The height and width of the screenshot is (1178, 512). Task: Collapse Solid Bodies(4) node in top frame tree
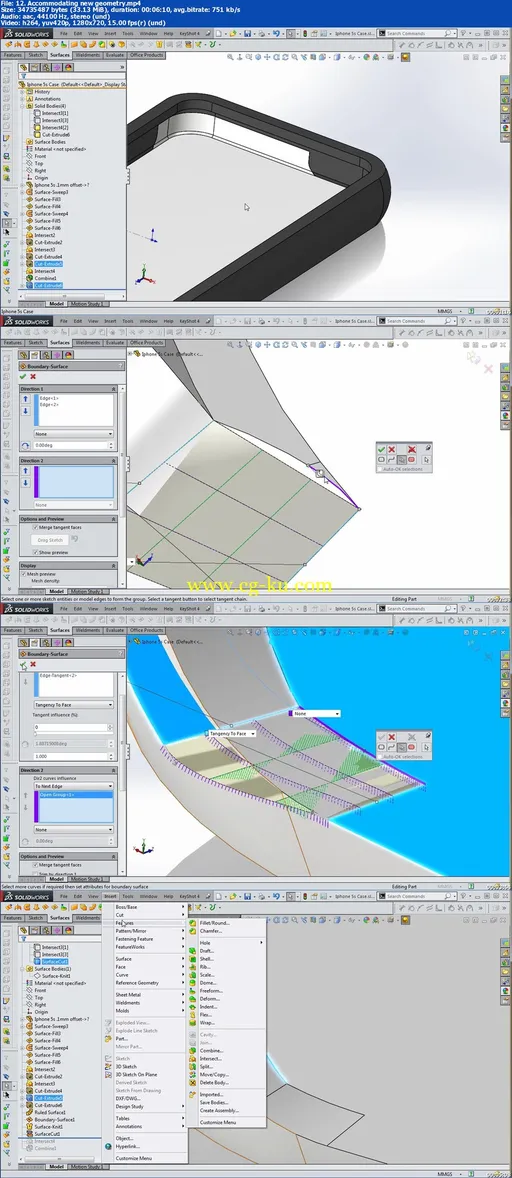pyautogui.click(x=22, y=106)
